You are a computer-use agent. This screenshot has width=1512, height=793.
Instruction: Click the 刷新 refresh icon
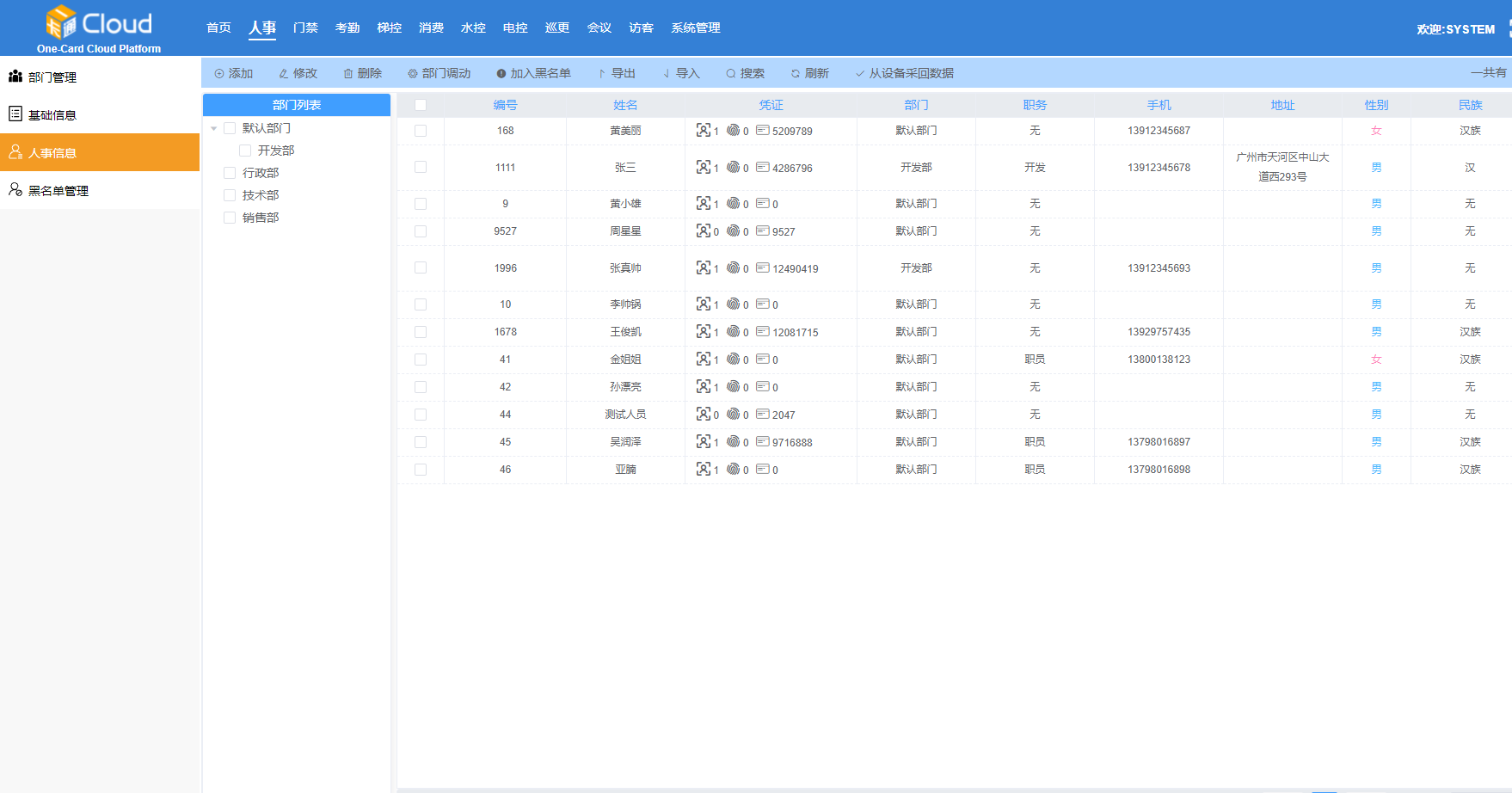(x=796, y=74)
